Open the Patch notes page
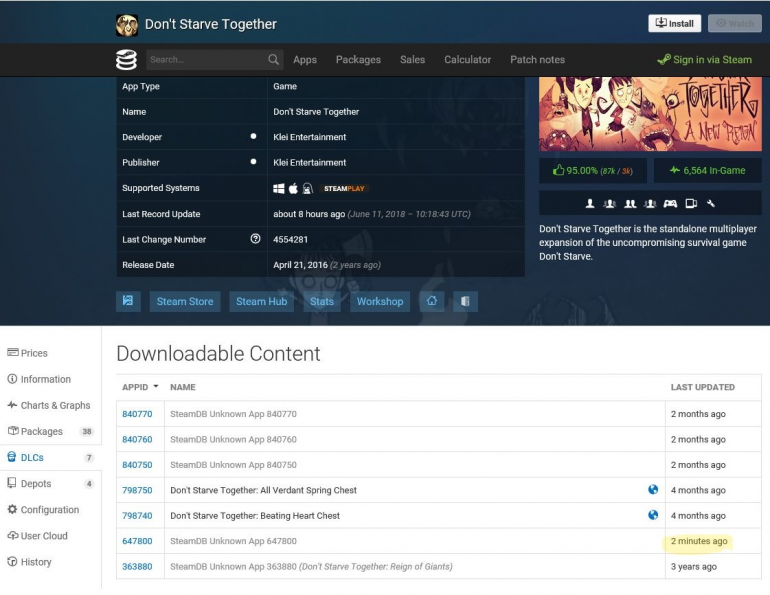 point(537,60)
